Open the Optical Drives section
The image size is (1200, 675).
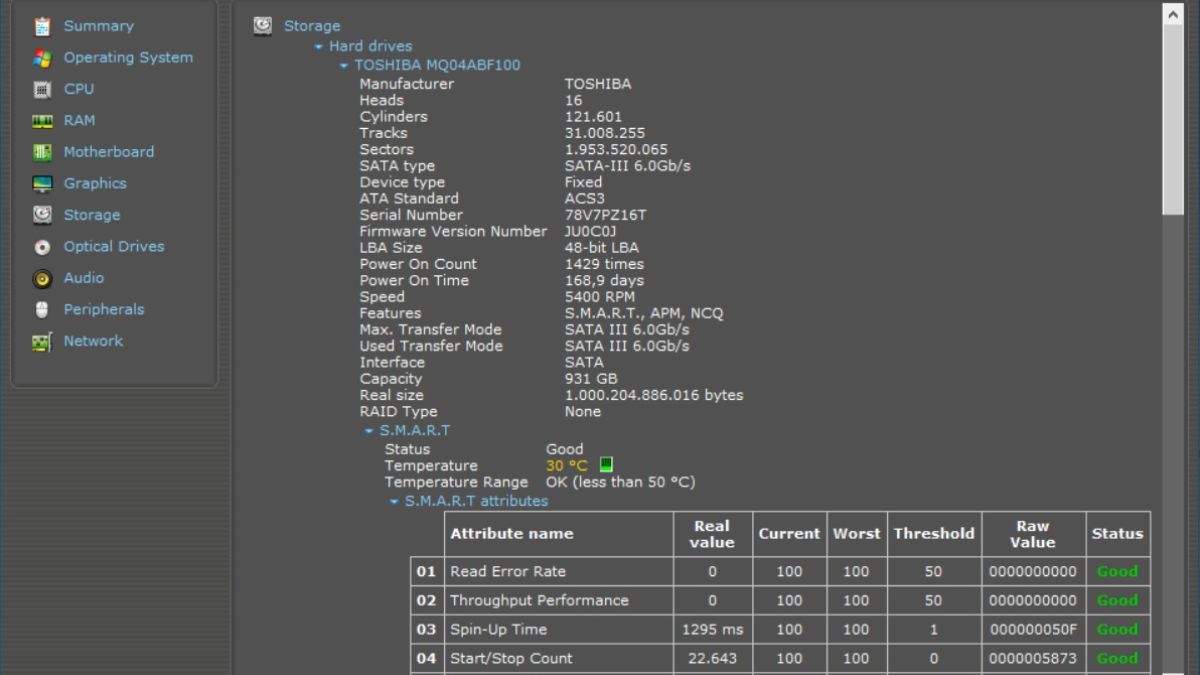coord(114,247)
